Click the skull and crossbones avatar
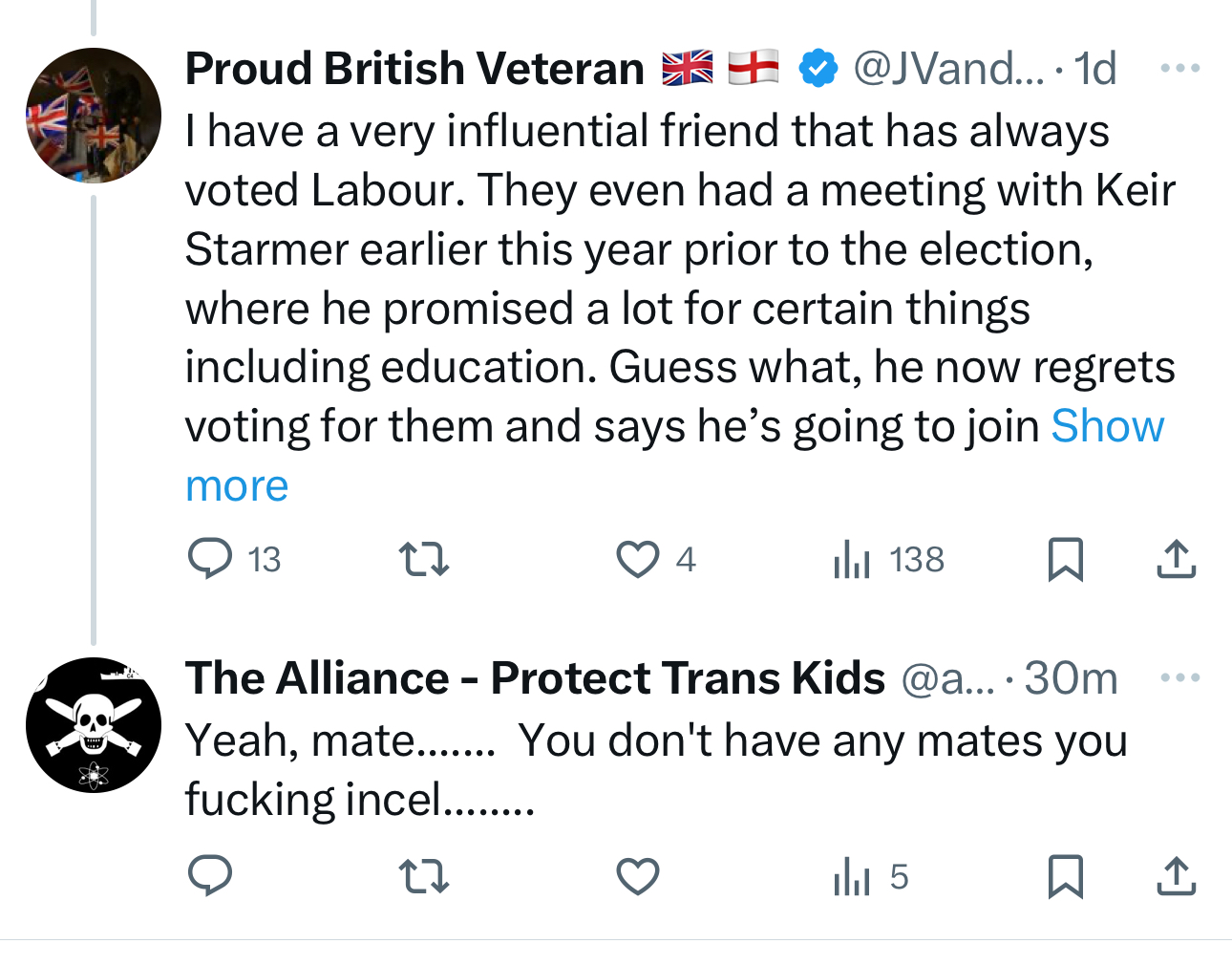1232x965 pixels. [x=93, y=725]
